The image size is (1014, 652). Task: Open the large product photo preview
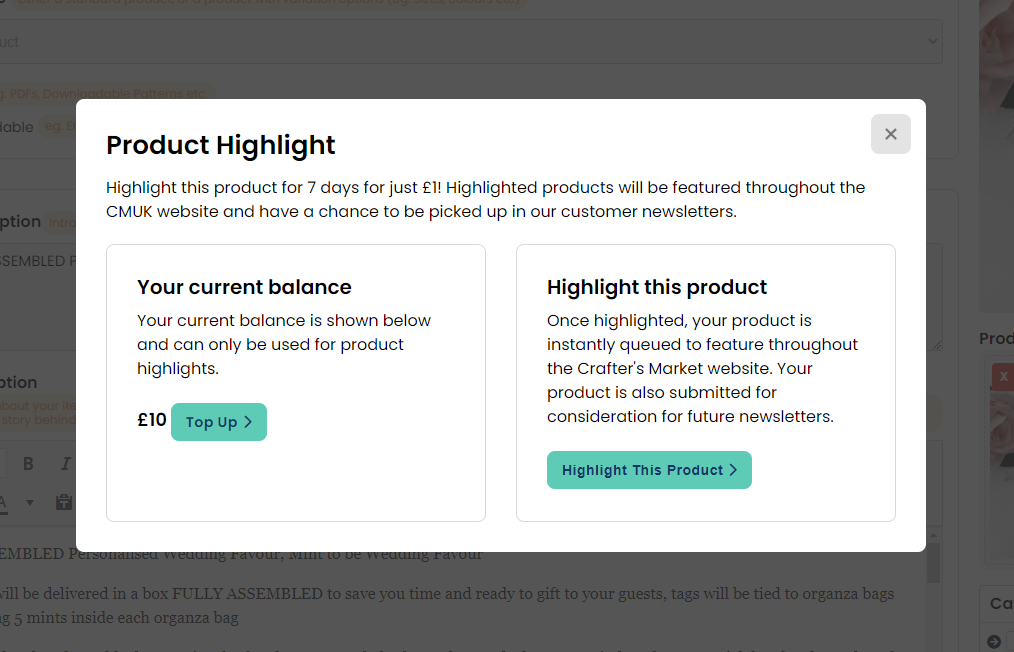(x=996, y=150)
